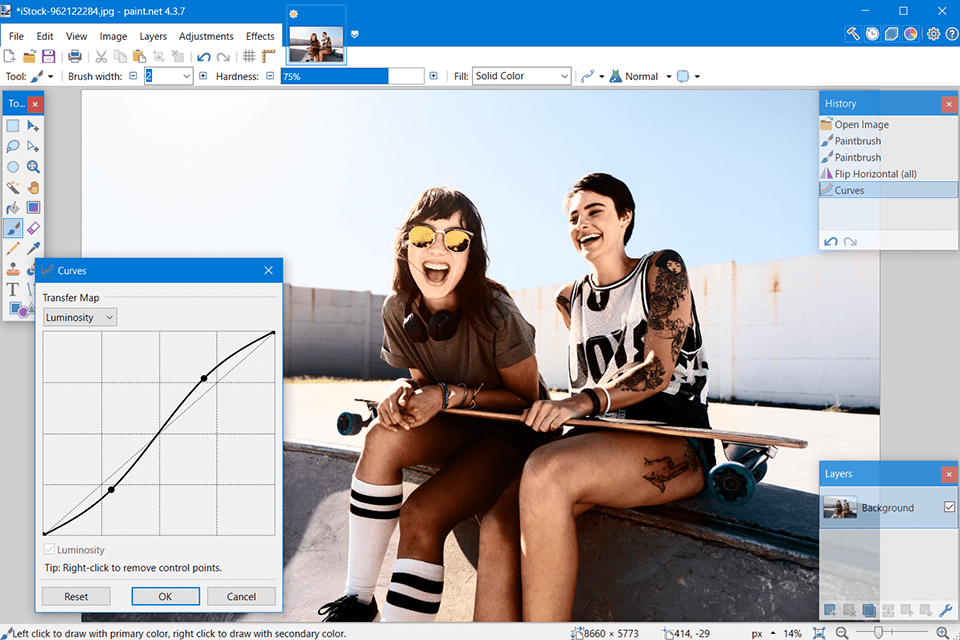Click the Print icon
The image size is (960, 640).
point(75,56)
